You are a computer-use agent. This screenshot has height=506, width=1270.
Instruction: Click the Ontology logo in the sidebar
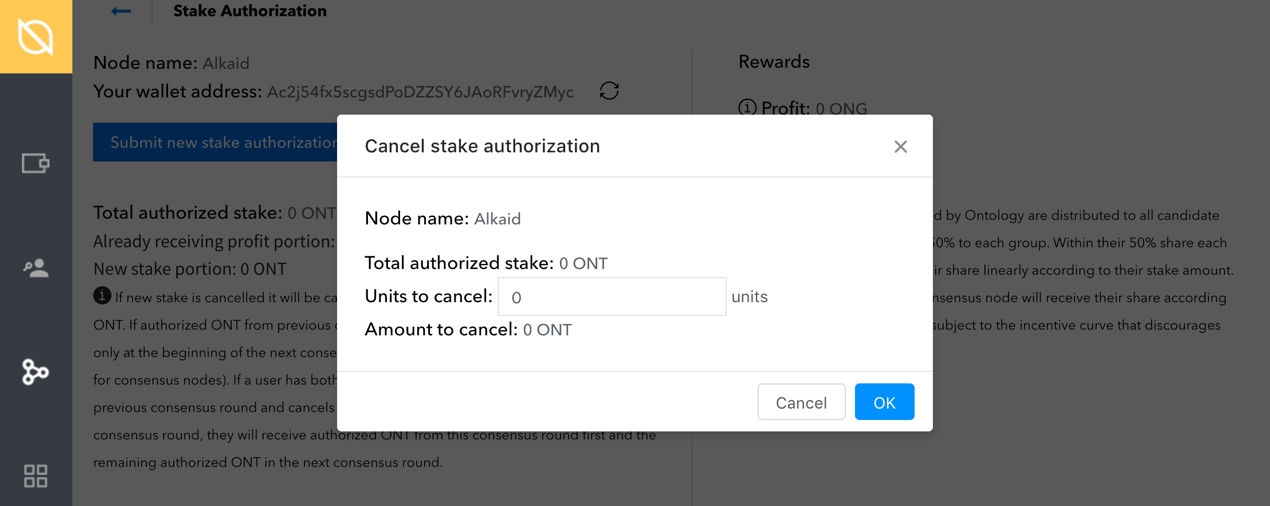(36, 36)
